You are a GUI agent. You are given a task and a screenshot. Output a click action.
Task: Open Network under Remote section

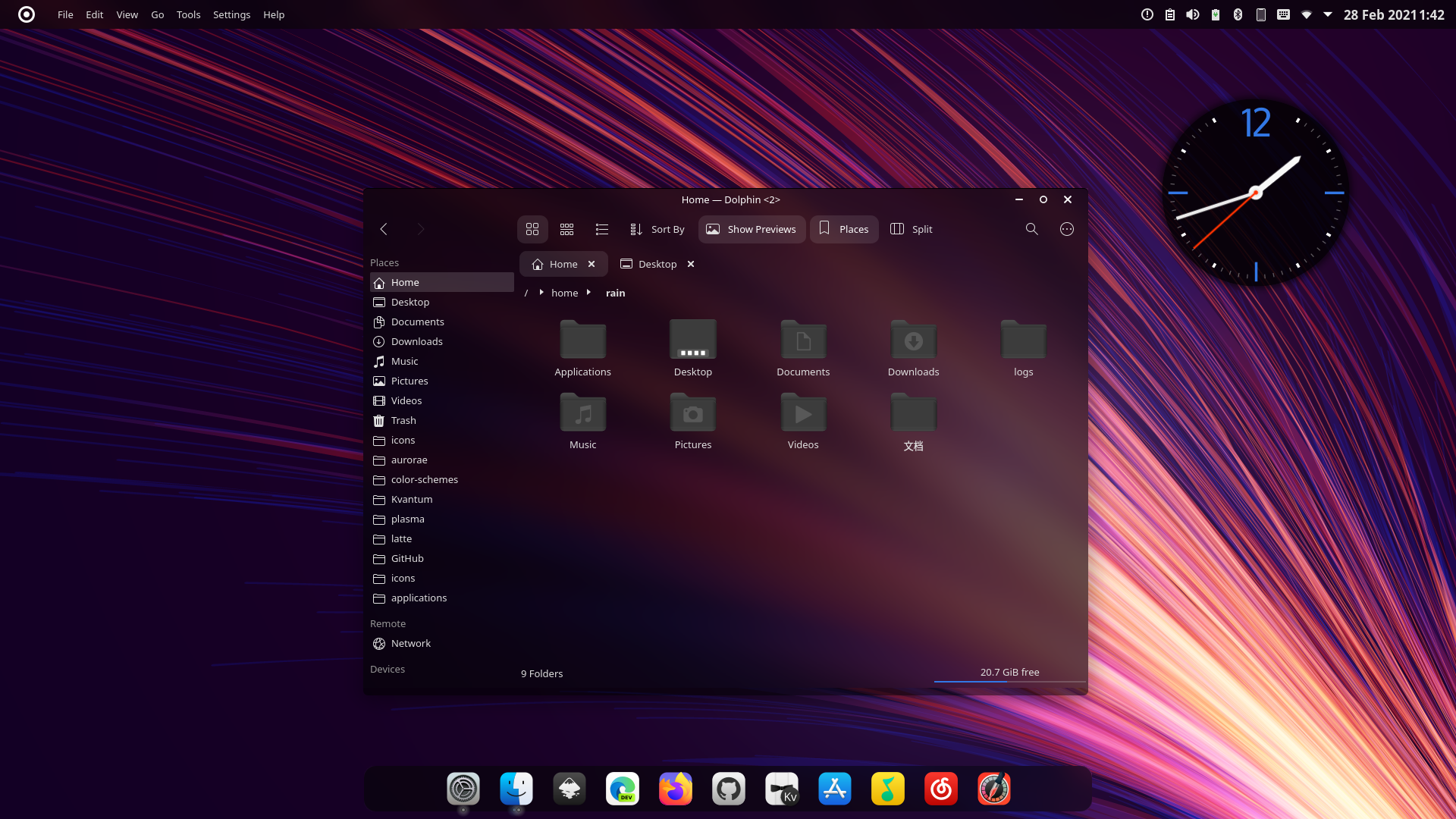(410, 643)
